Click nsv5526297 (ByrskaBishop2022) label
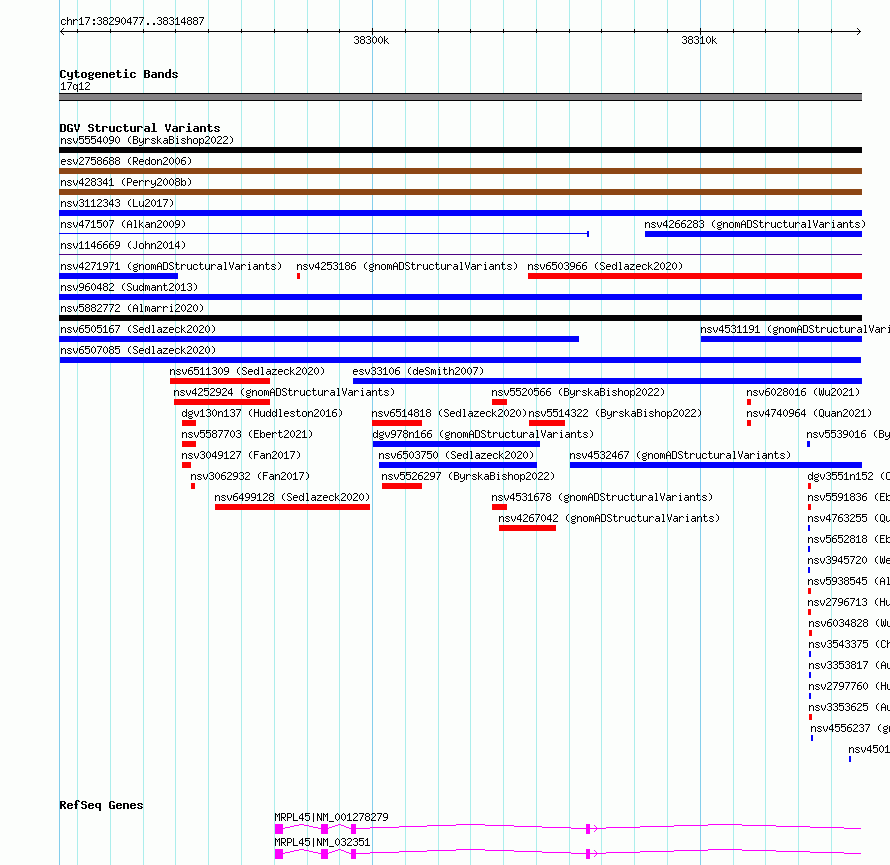Viewport: 890px width, 865px height. pos(468,476)
